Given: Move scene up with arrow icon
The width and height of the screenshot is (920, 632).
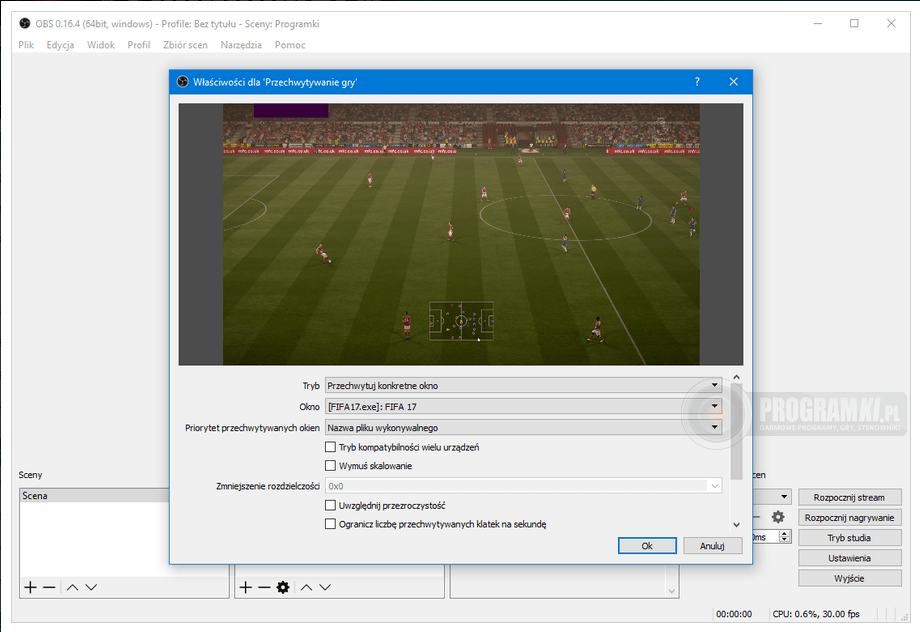Looking at the screenshot, I should tap(72, 587).
